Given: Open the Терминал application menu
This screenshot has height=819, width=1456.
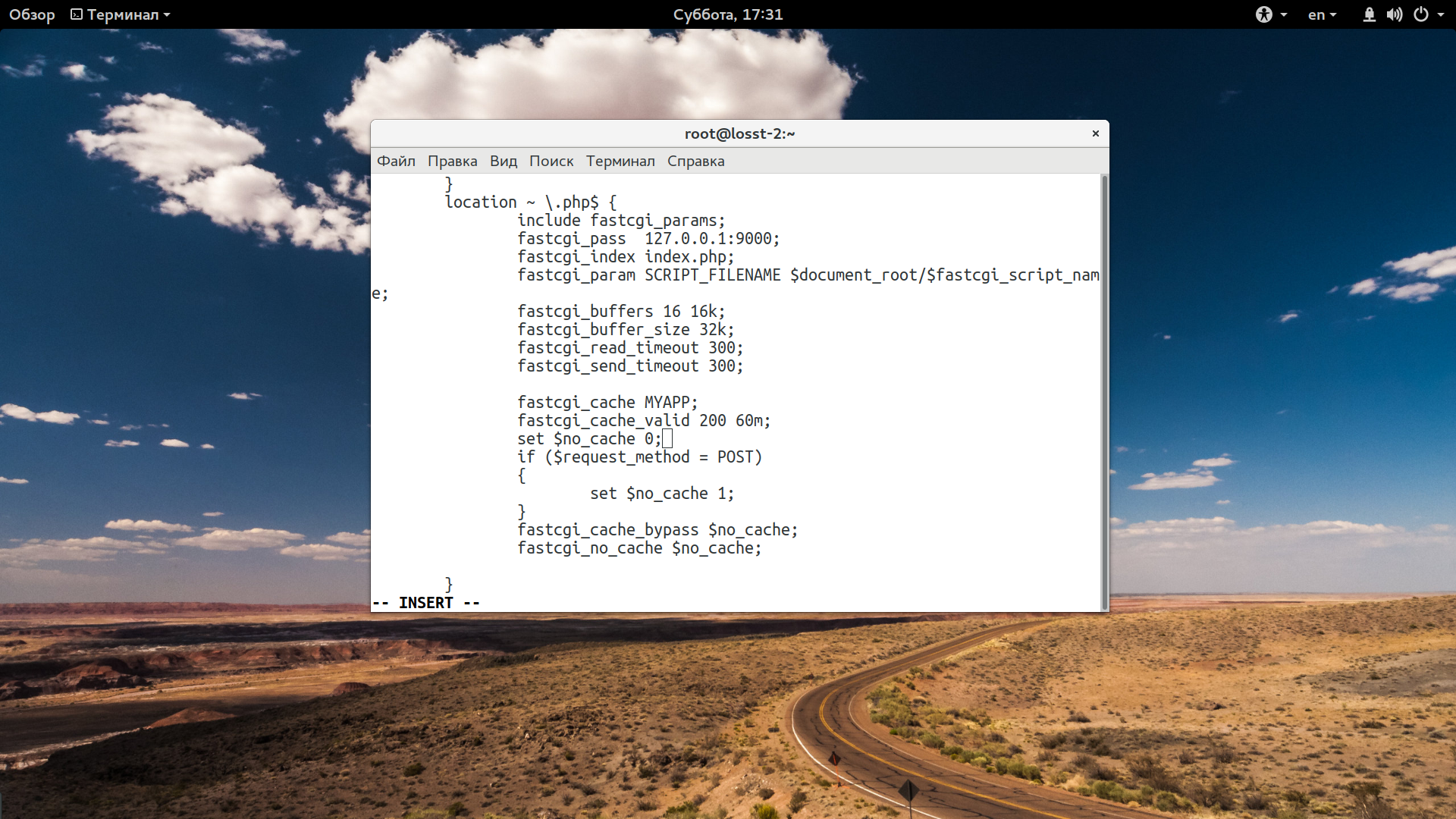Looking at the screenshot, I should pyautogui.click(x=121, y=14).
